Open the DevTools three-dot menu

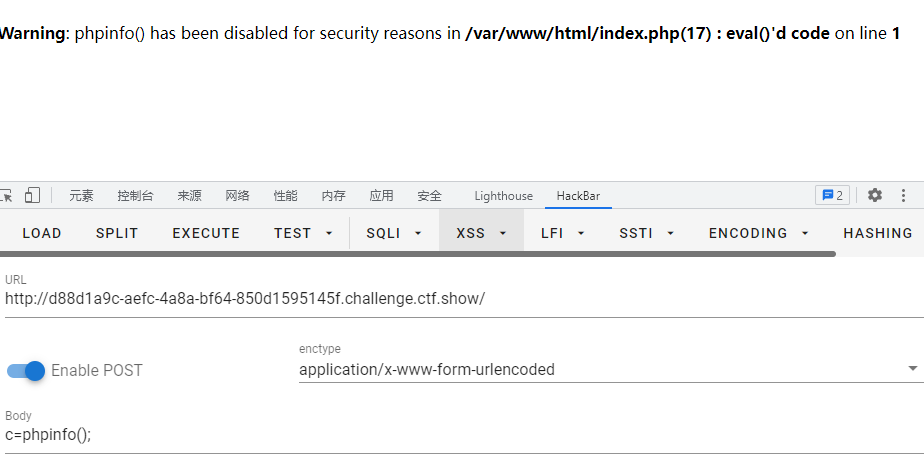(904, 196)
